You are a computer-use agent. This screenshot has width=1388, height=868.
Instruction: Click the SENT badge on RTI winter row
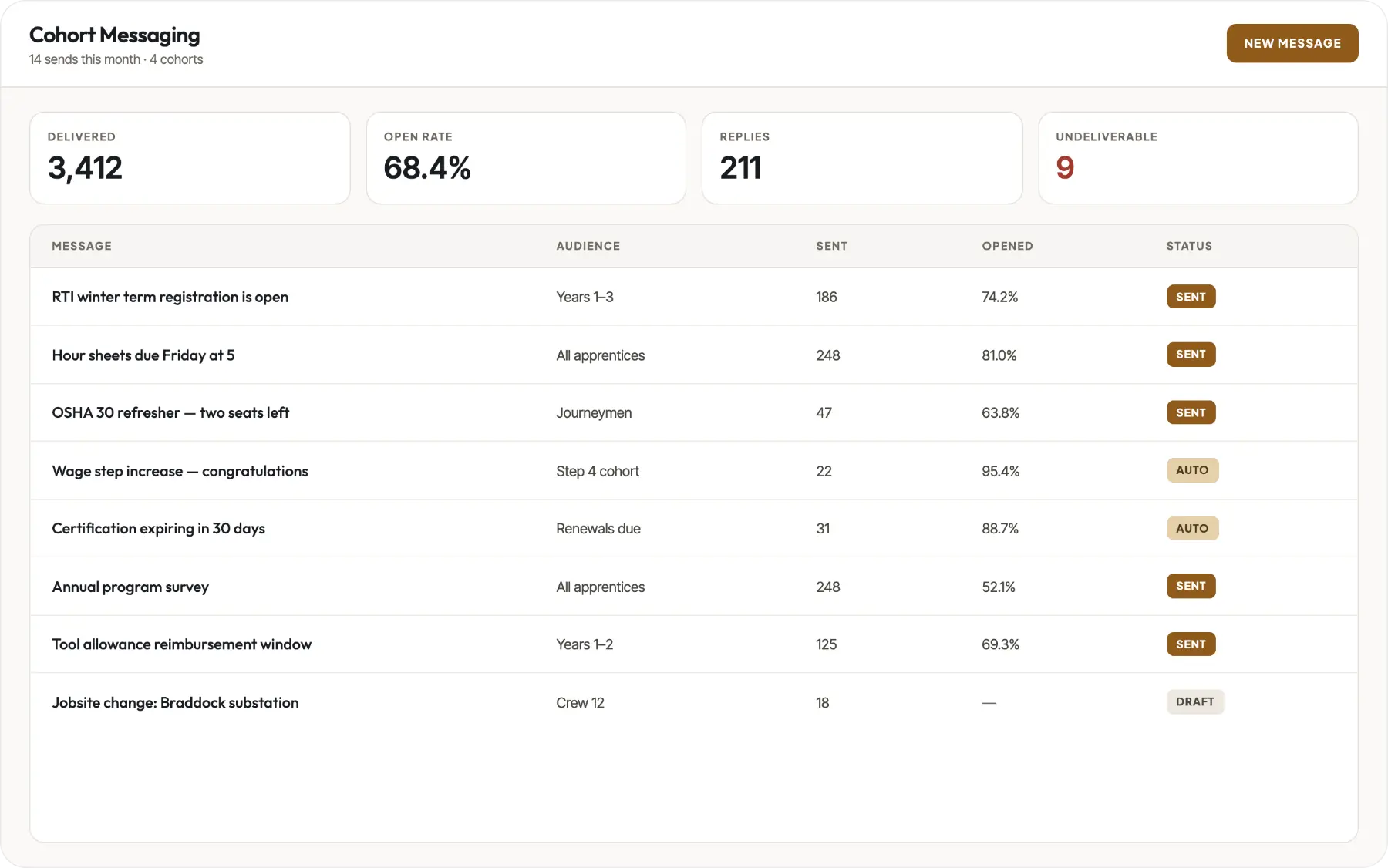(1191, 297)
